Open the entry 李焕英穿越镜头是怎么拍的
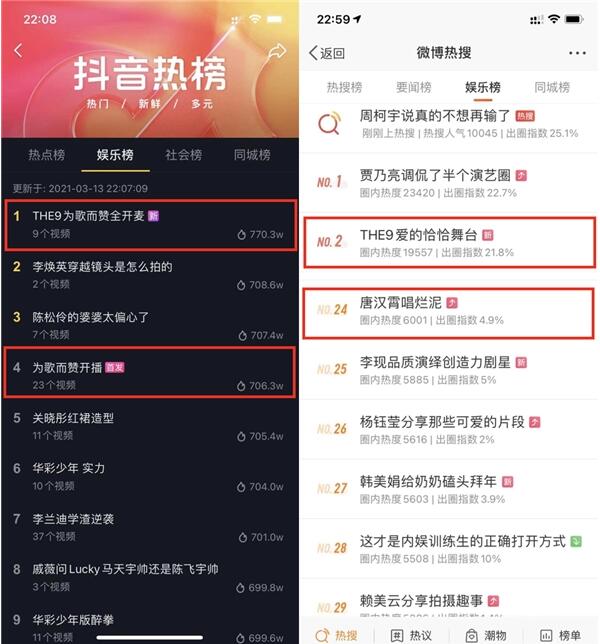The image size is (600, 644). (149, 275)
